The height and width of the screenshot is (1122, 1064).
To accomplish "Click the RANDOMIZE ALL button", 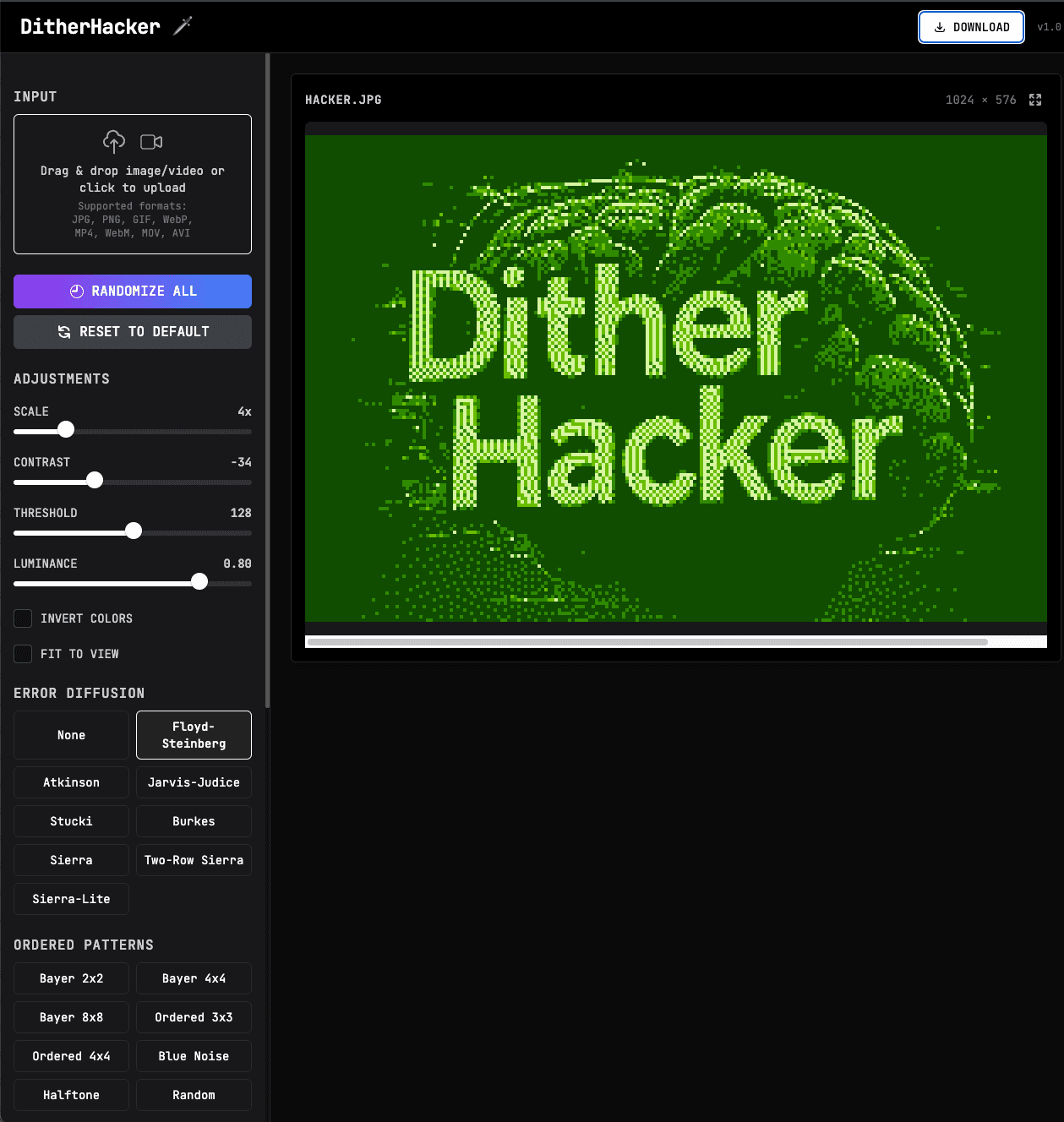I will click(x=132, y=291).
